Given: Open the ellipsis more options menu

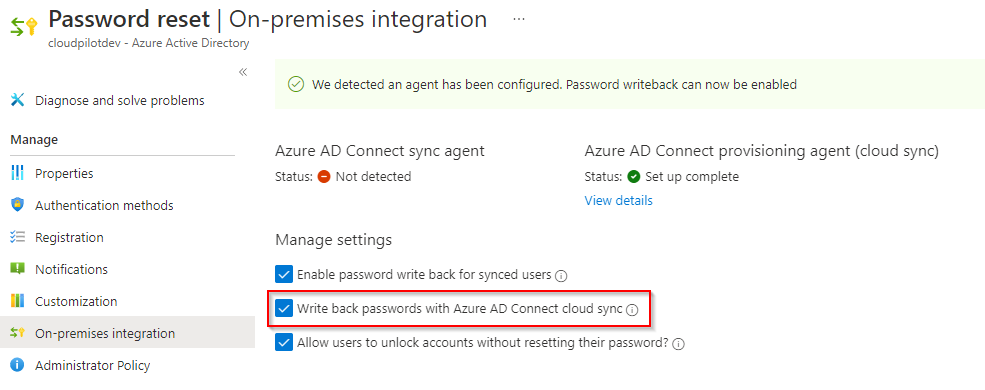Looking at the screenshot, I should (518, 19).
